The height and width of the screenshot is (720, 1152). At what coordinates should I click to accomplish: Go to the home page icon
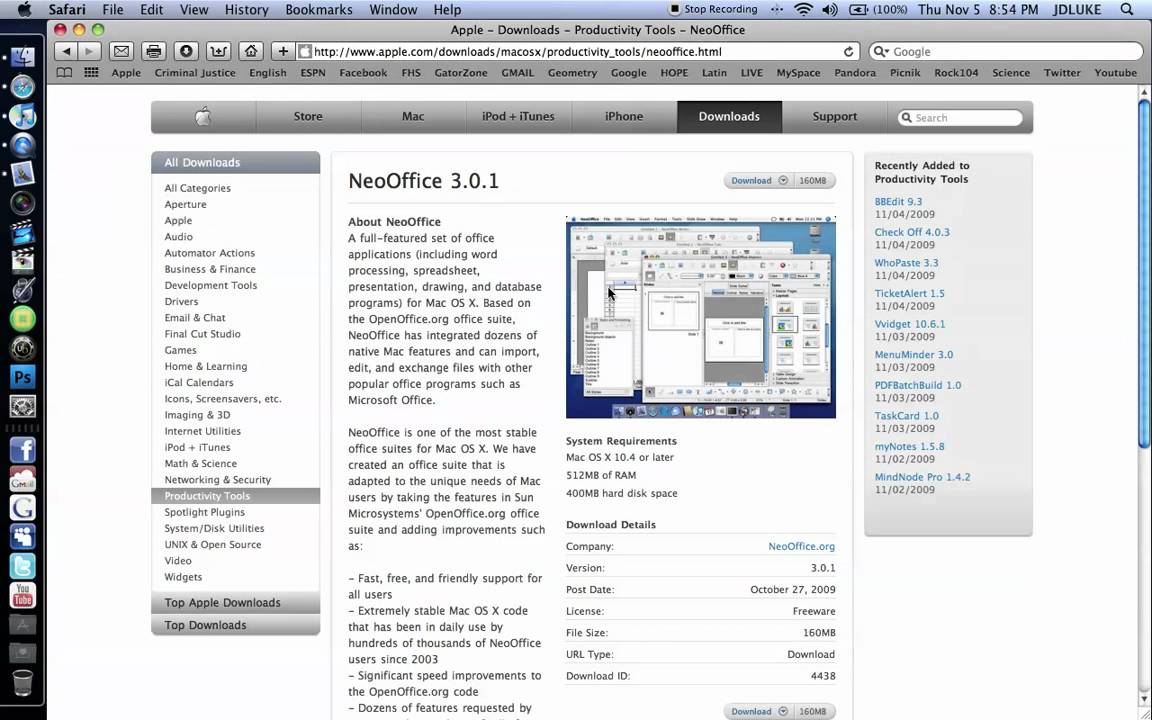coord(251,51)
